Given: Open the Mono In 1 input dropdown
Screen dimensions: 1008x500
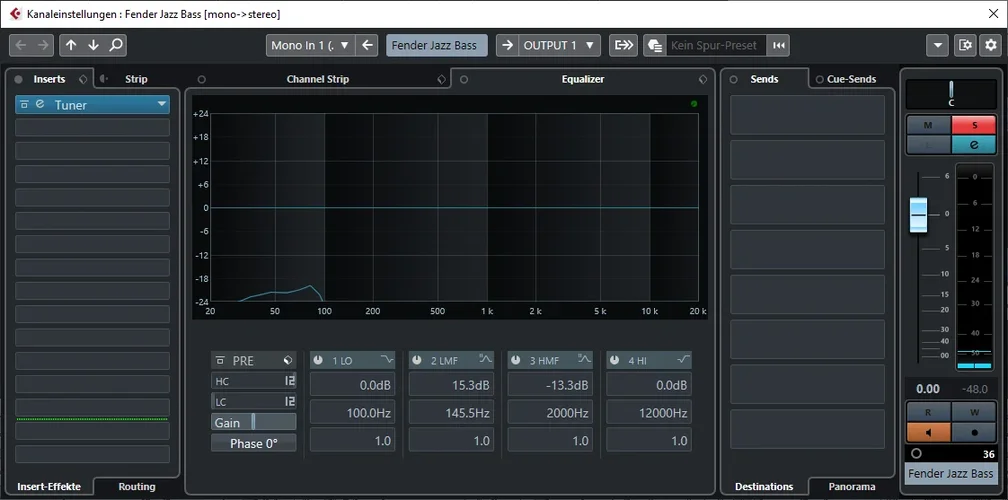Looking at the screenshot, I should click(x=310, y=45).
